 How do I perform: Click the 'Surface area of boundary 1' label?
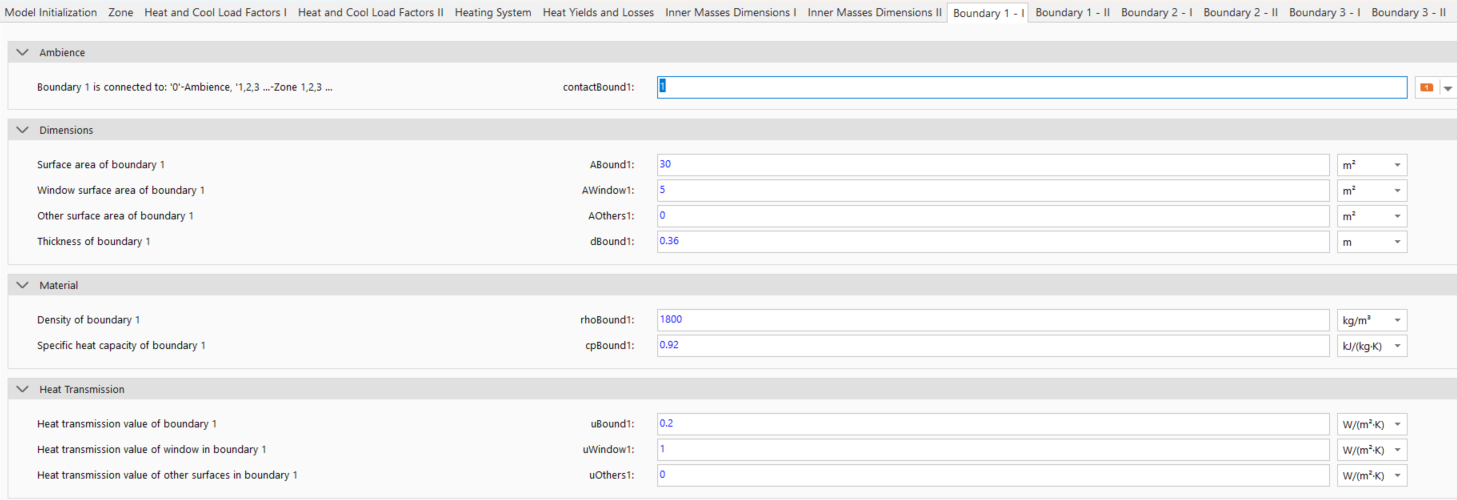tap(101, 164)
